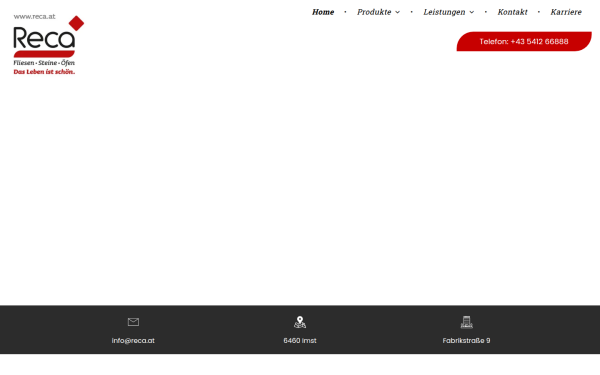
Task: Click the map pin location icon
Action: (300, 322)
